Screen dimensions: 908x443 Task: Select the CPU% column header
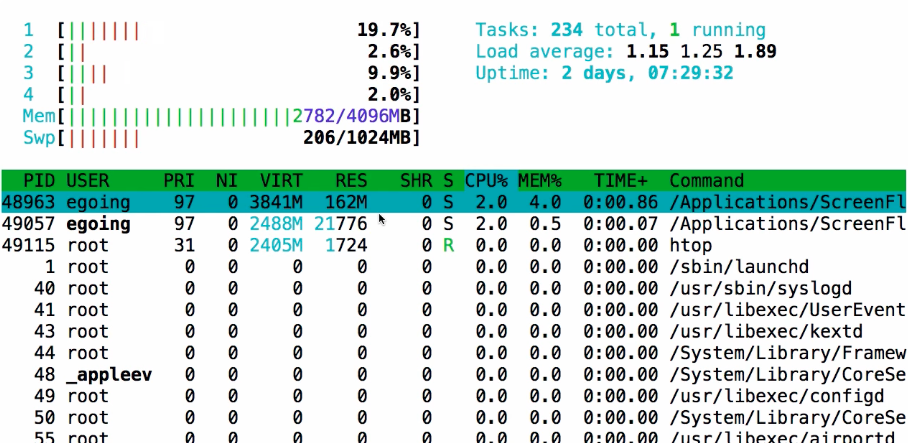[486, 181]
